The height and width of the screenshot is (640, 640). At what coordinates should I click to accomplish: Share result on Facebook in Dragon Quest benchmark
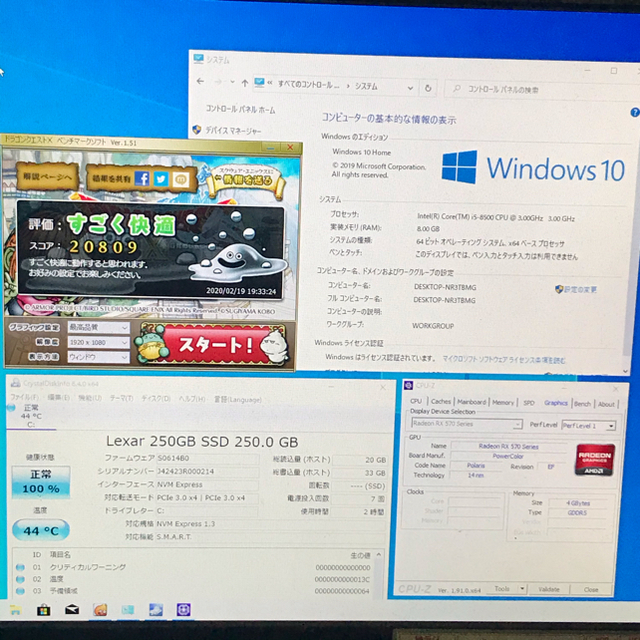[x=142, y=179]
